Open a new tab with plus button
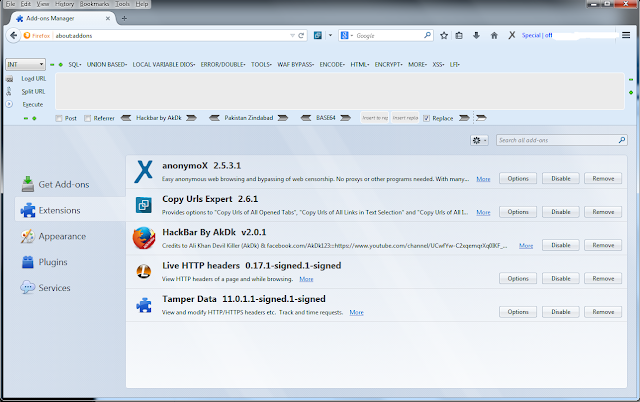640x402 pixels. pos(124,18)
